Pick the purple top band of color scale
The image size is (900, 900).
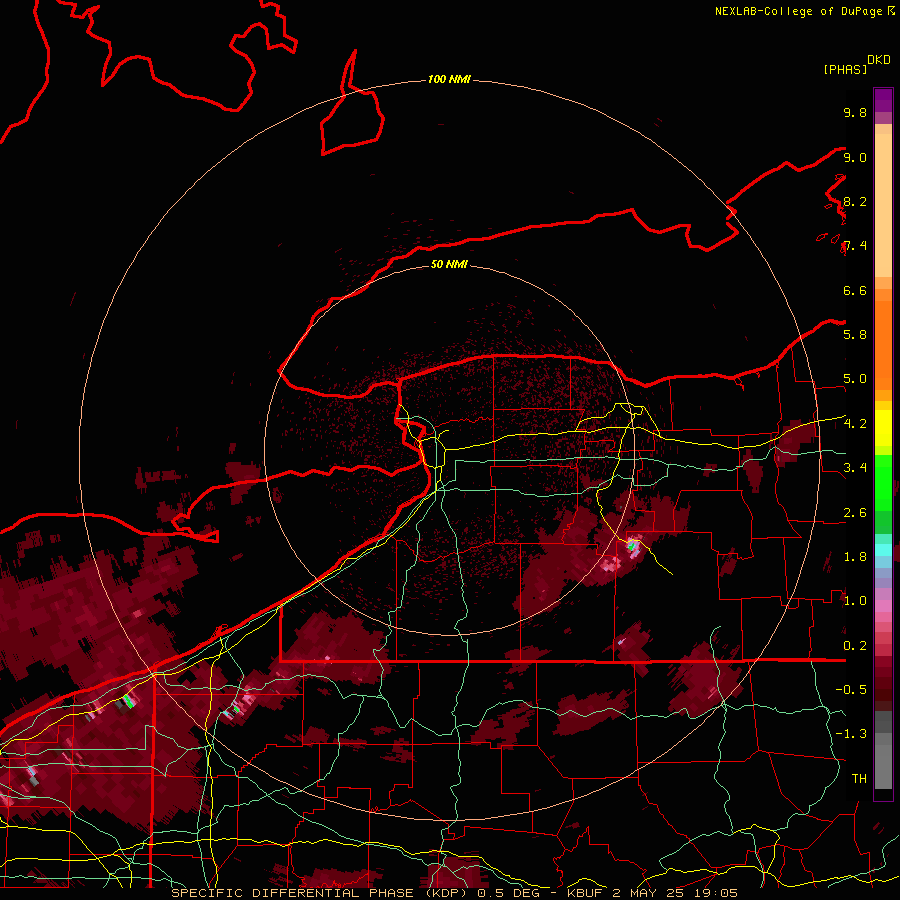[x=883, y=100]
